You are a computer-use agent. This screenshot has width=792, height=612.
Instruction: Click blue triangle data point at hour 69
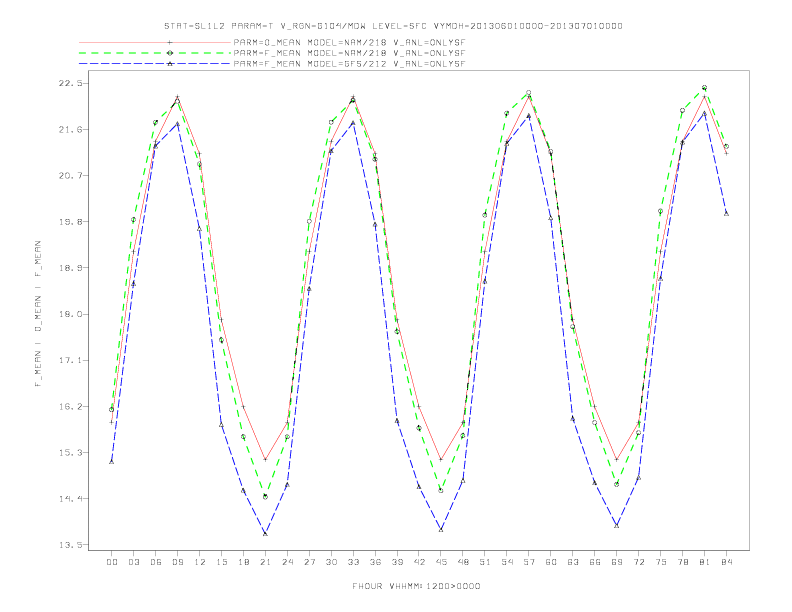pos(617,526)
